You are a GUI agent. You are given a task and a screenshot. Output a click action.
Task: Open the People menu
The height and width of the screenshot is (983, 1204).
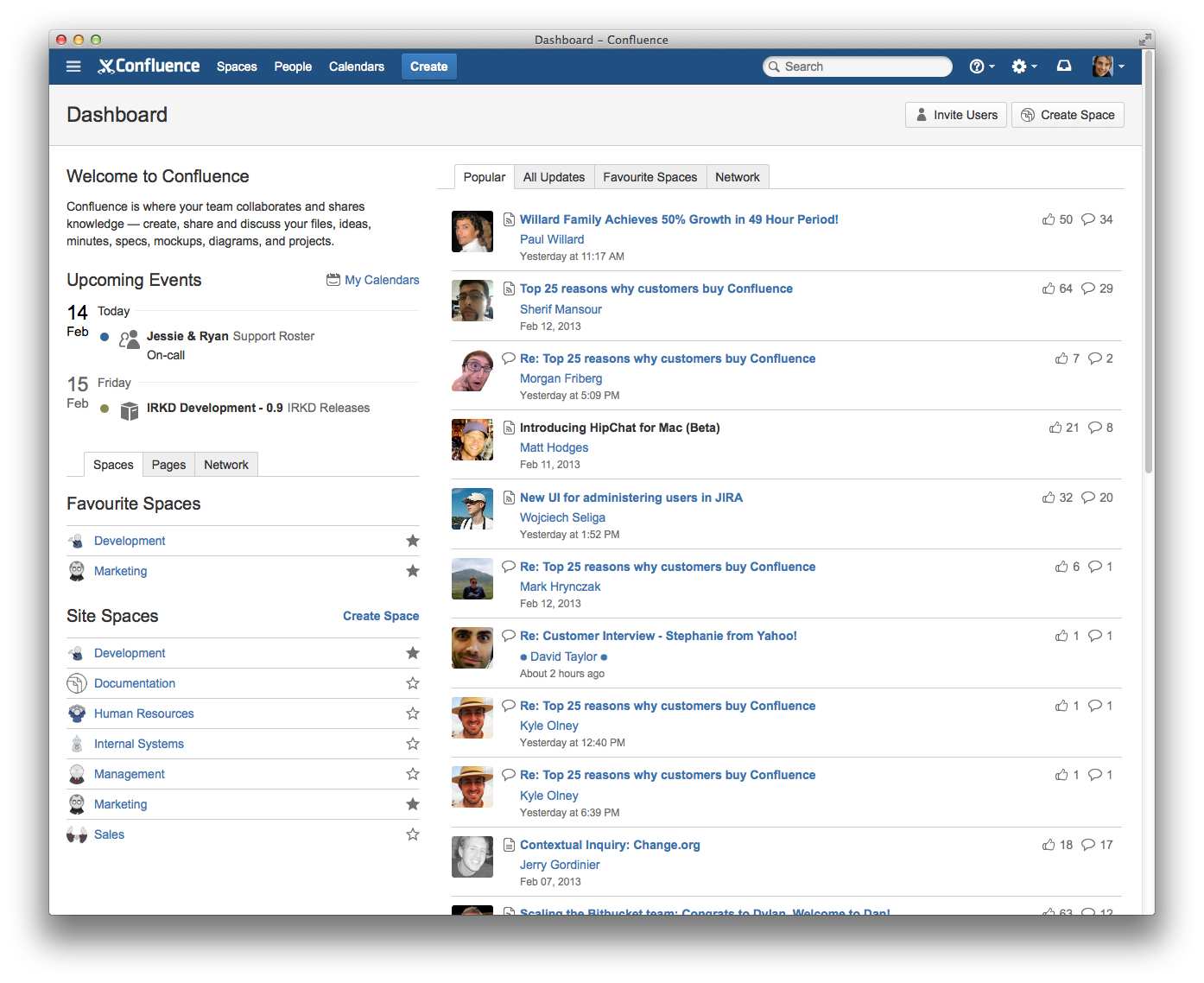pyautogui.click(x=293, y=67)
